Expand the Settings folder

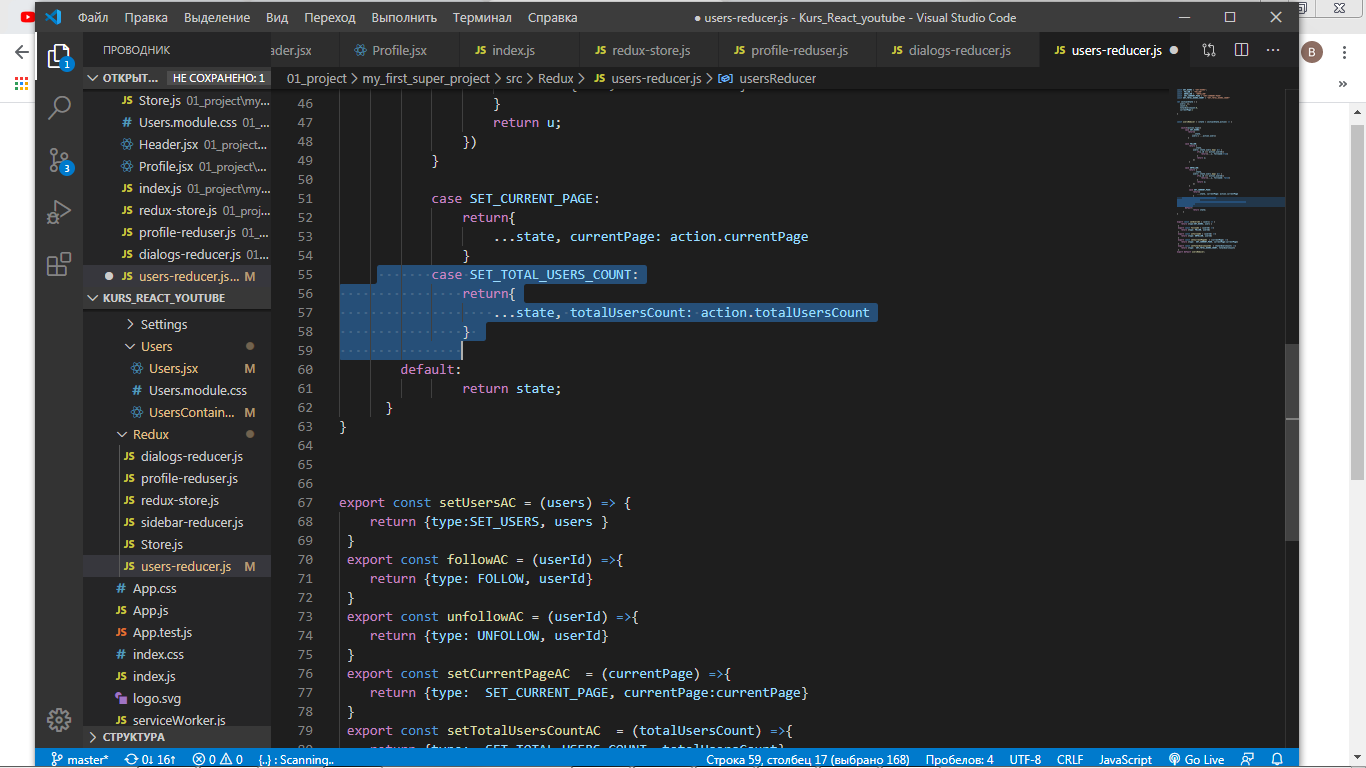[x=163, y=324]
